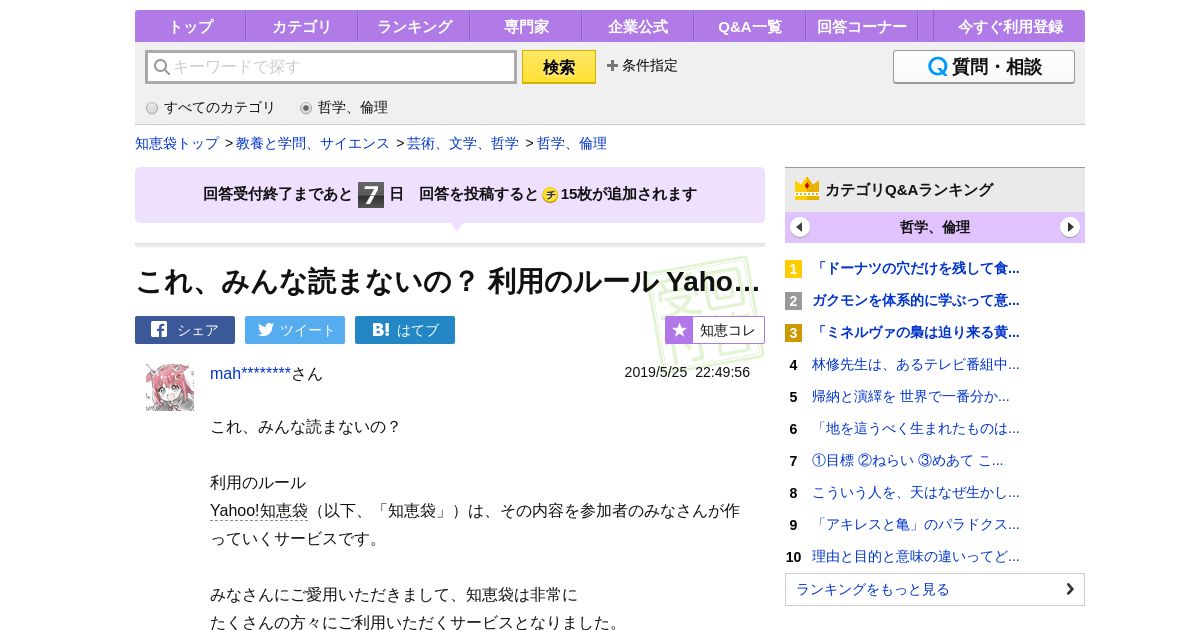Click post timestamp 2019/5/25 22:49:56
1200x630 pixels.
tap(687, 372)
